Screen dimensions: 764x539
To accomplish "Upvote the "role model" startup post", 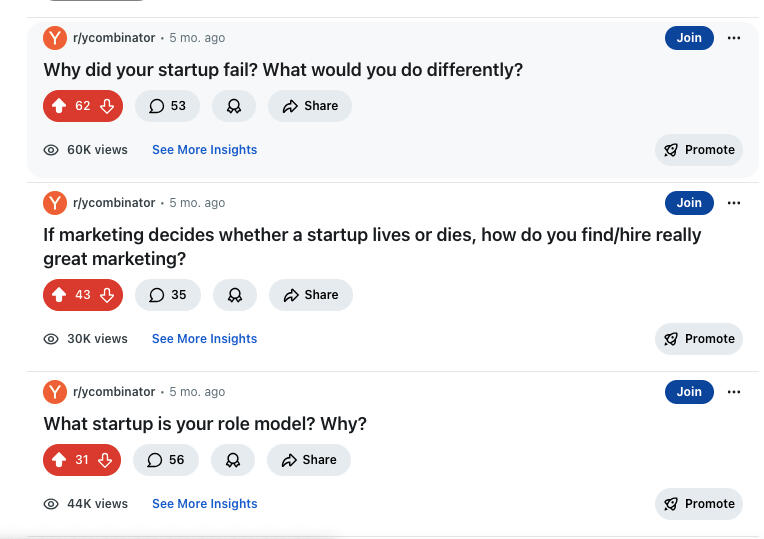I will 59,460.
